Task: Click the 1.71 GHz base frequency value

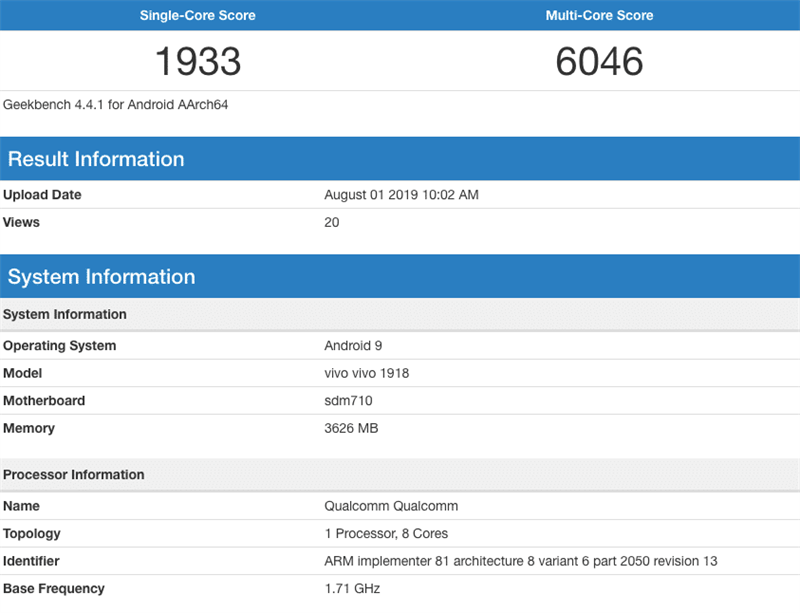Action: 352,588
